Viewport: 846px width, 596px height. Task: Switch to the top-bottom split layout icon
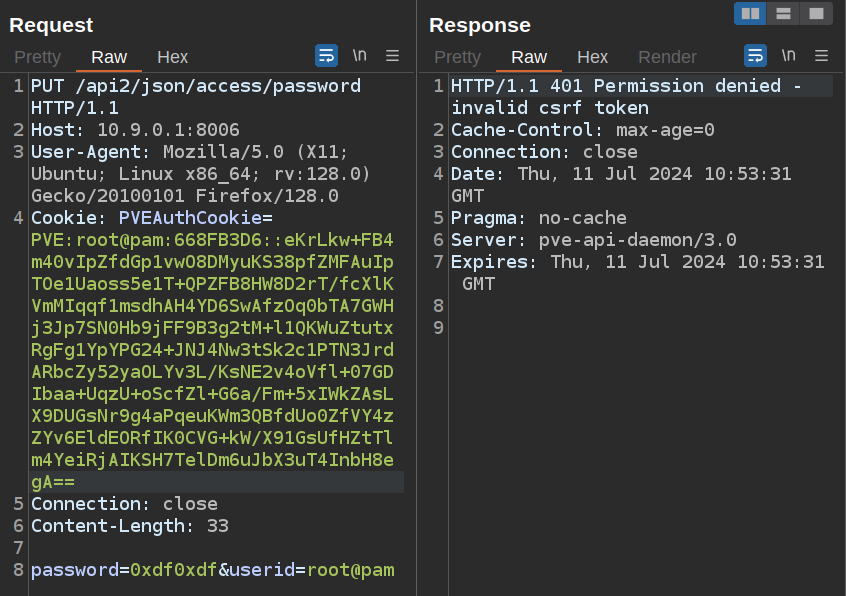click(783, 13)
